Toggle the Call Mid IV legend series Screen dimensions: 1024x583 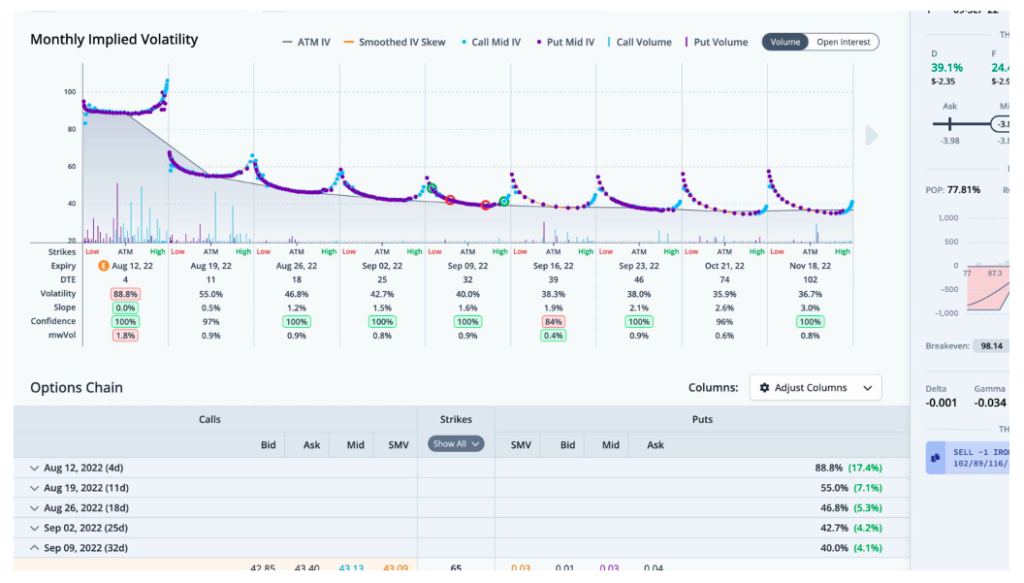point(491,42)
